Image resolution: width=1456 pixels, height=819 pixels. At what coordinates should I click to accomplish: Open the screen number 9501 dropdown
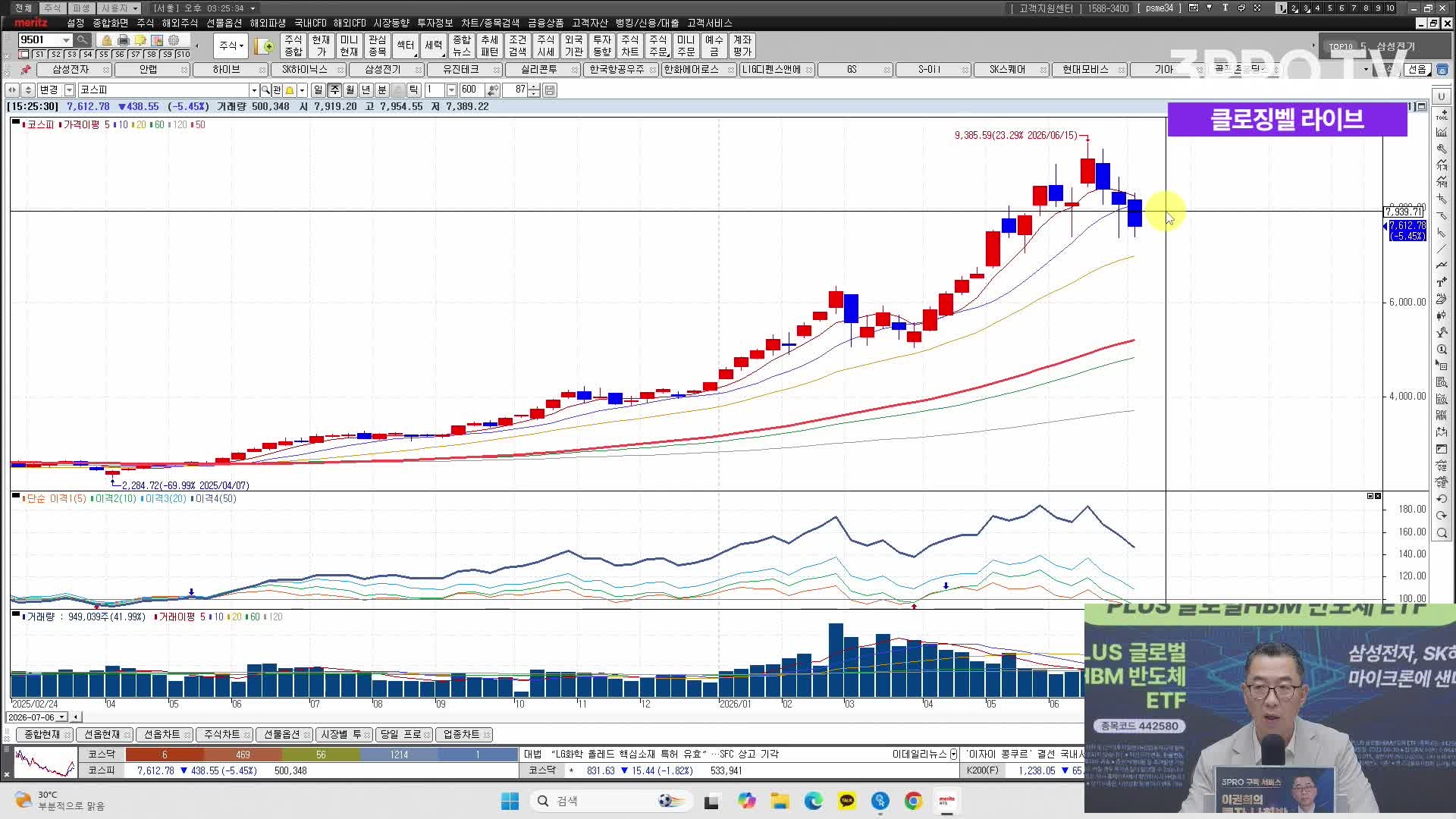[67, 40]
